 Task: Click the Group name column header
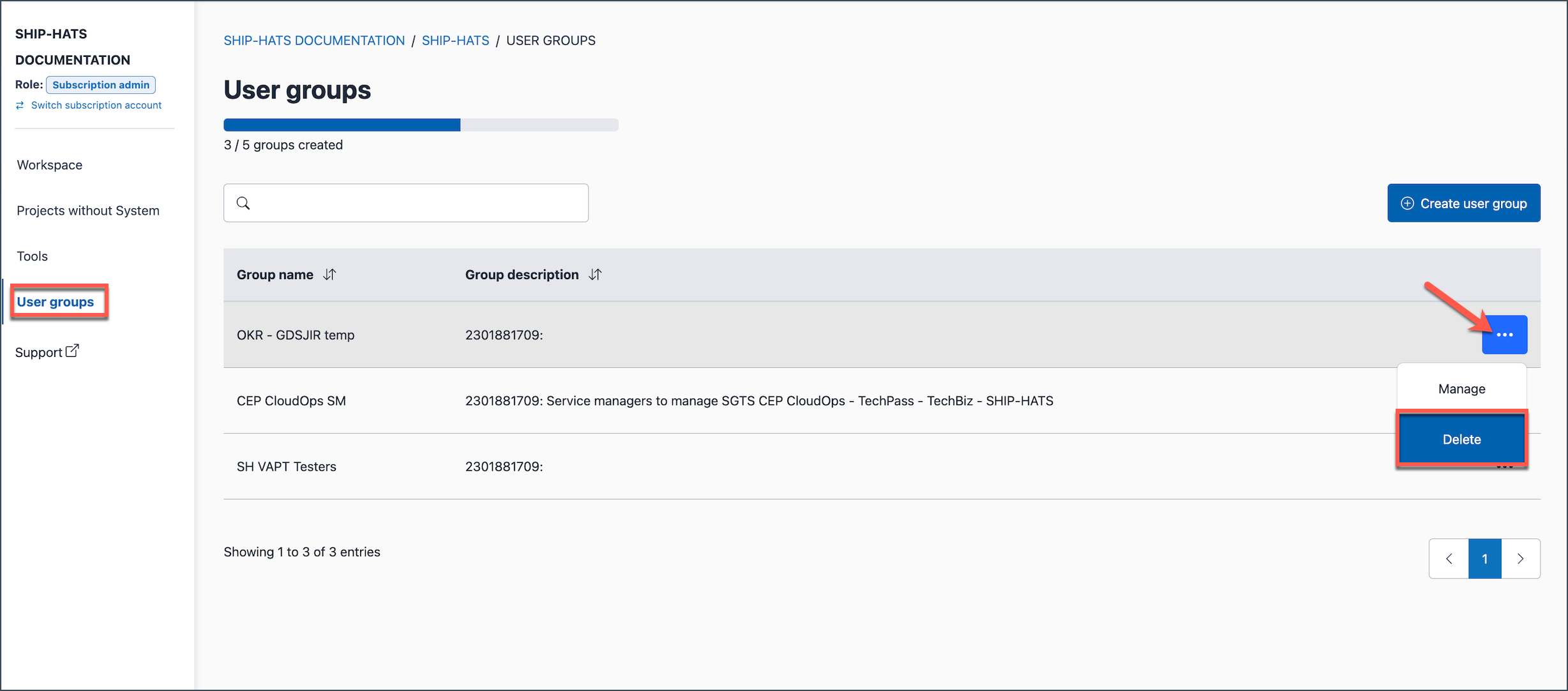(275, 275)
